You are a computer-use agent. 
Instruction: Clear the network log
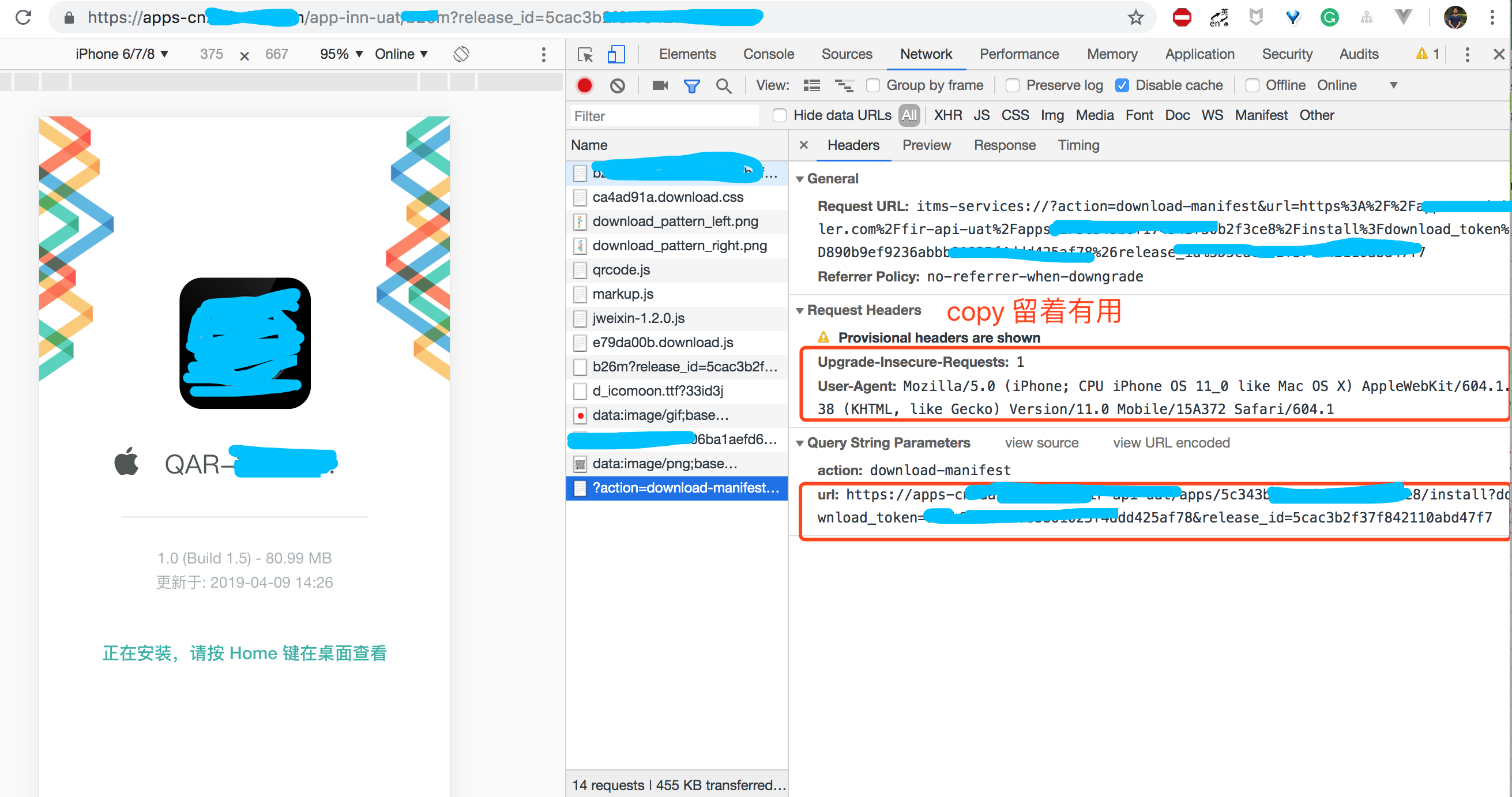pos(617,86)
